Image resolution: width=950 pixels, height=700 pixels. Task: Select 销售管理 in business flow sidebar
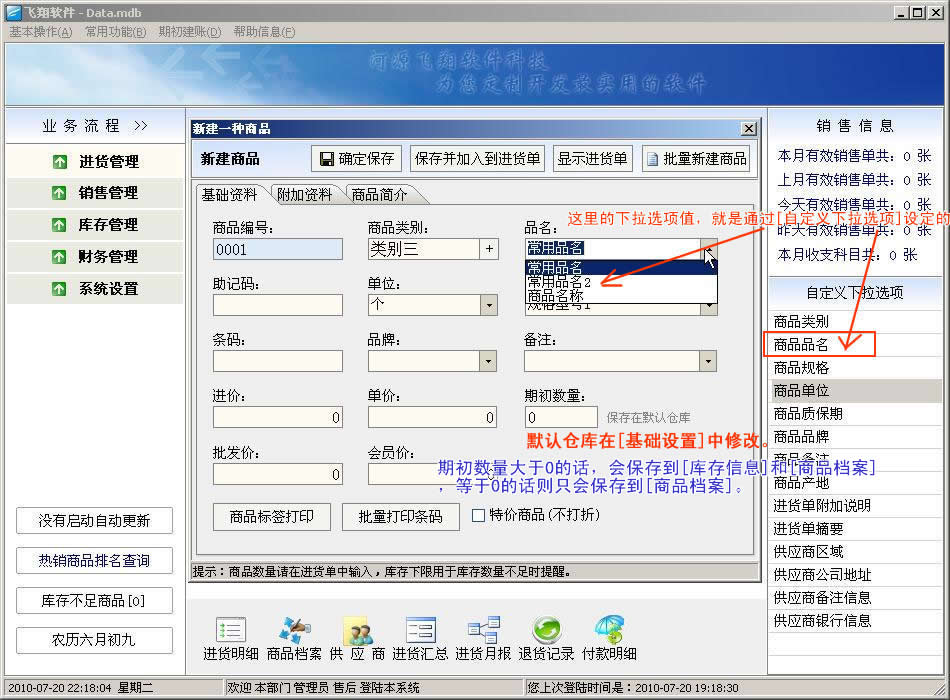(x=96, y=193)
